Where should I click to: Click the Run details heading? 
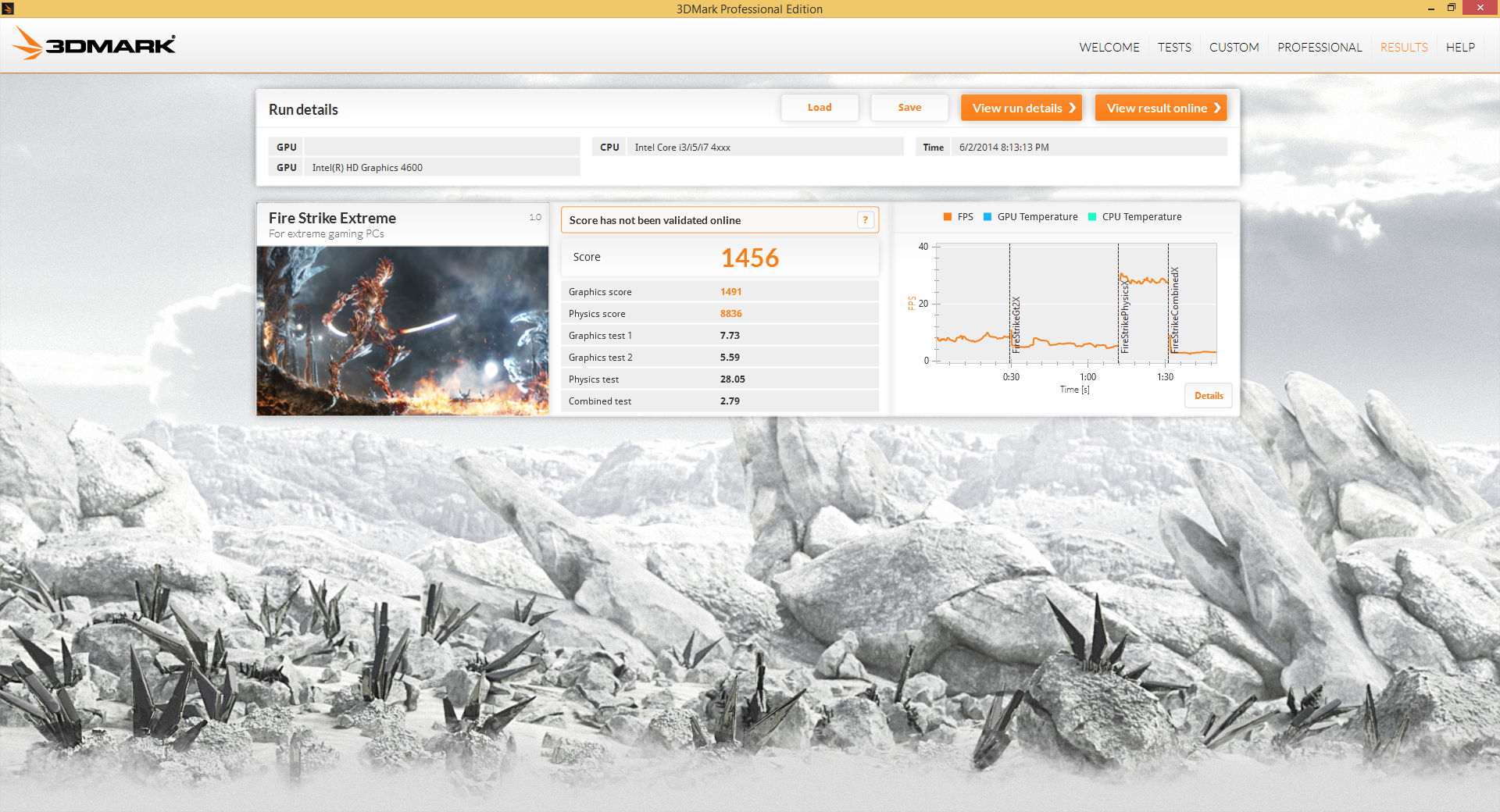303,109
